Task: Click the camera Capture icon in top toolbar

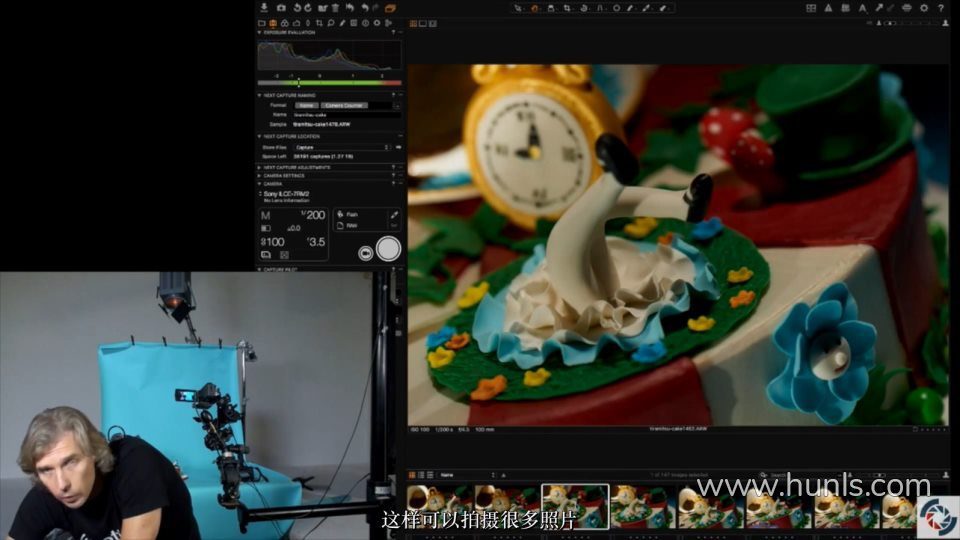Action: coord(281,8)
